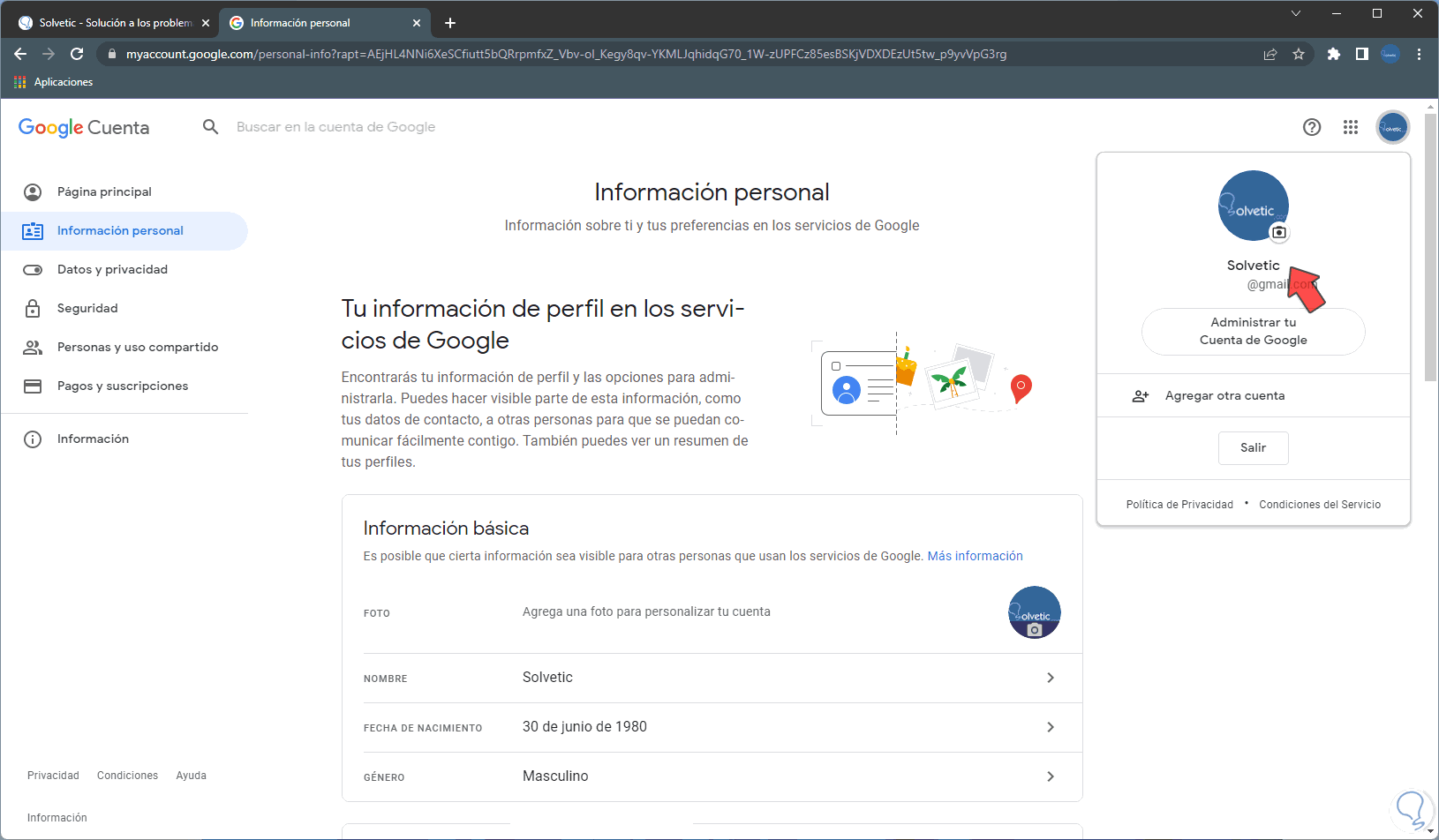Open Personas y uso compartido
Screen dimensions: 1439x840
124,348
